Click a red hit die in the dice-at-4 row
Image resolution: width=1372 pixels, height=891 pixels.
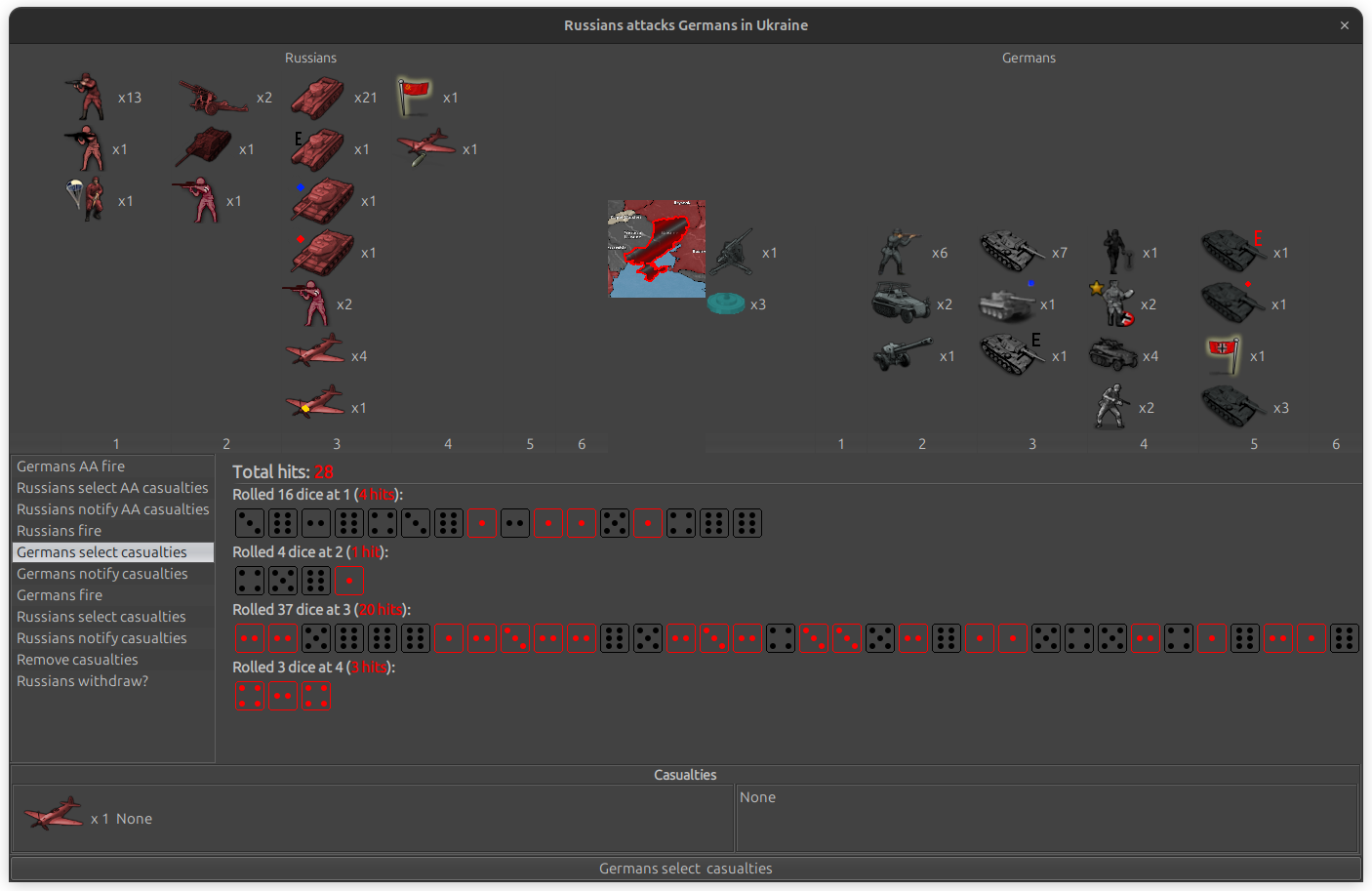tap(250, 695)
